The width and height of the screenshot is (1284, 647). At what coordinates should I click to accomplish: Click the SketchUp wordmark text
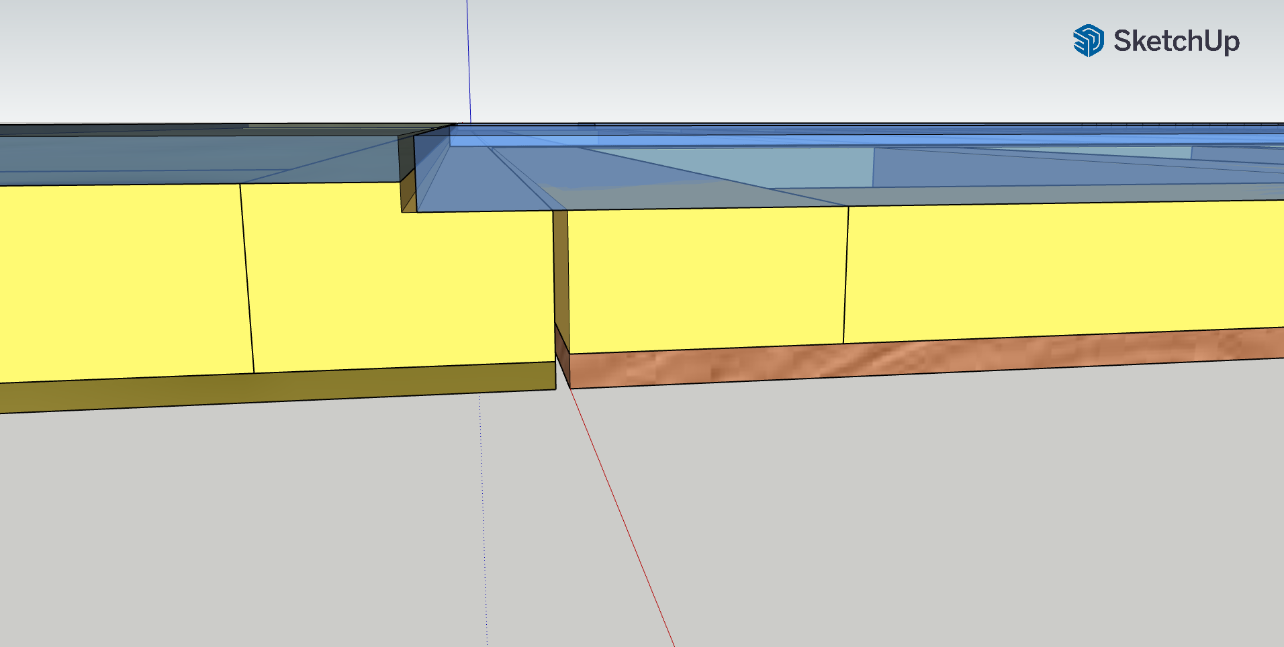[1176, 42]
